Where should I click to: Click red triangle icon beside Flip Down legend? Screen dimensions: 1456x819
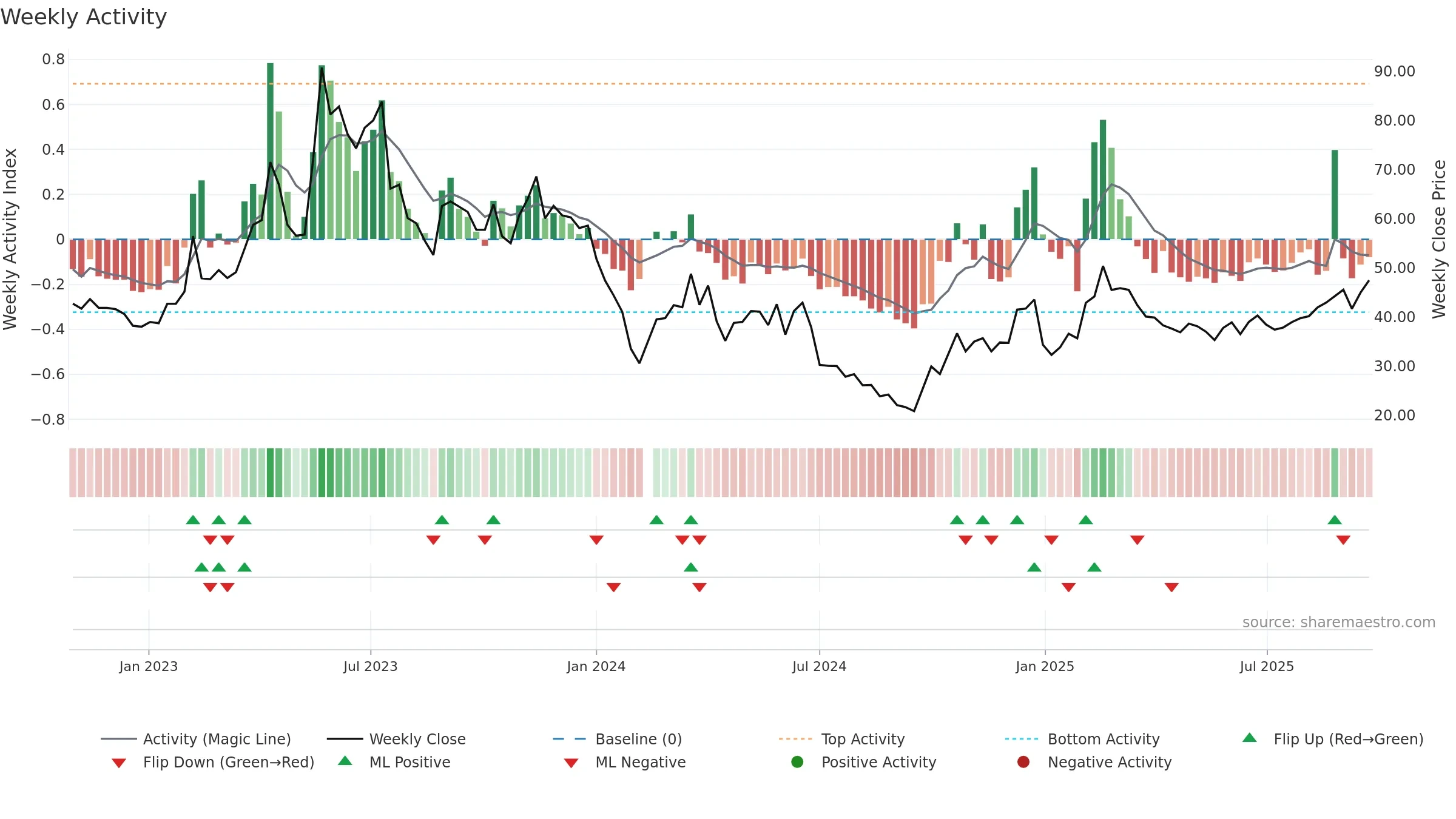tap(119, 763)
